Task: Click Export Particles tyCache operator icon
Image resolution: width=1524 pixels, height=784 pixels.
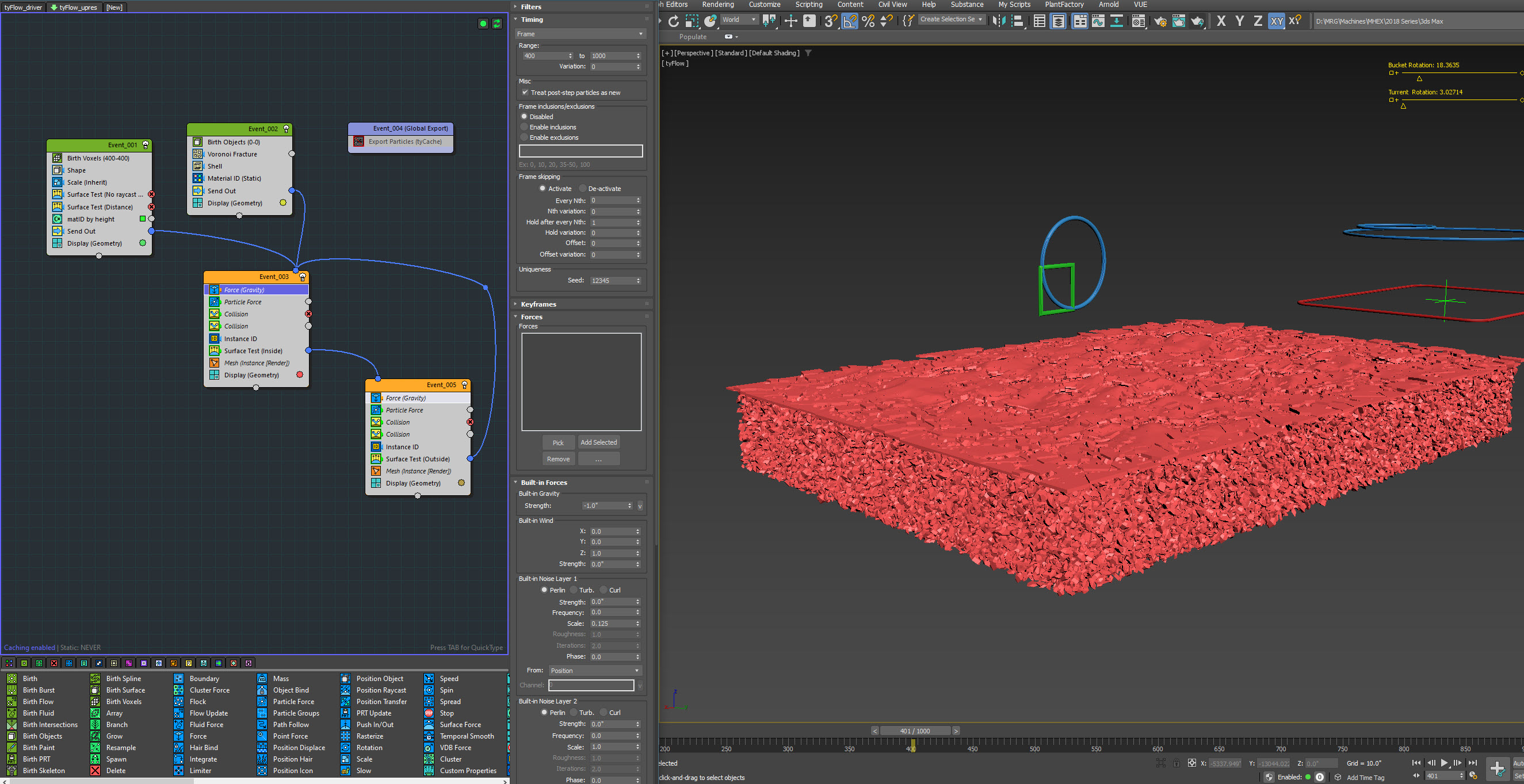Action: pyautogui.click(x=358, y=141)
